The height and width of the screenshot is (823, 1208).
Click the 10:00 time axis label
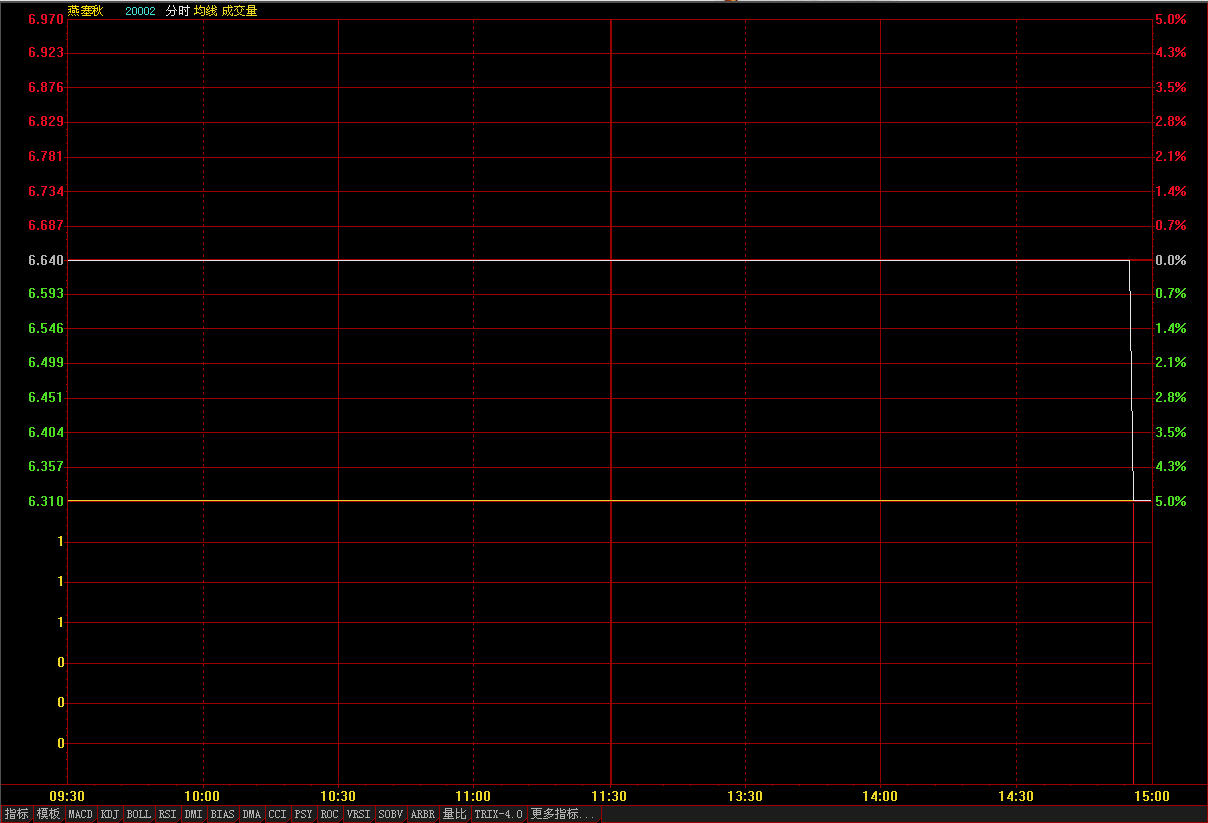click(203, 796)
